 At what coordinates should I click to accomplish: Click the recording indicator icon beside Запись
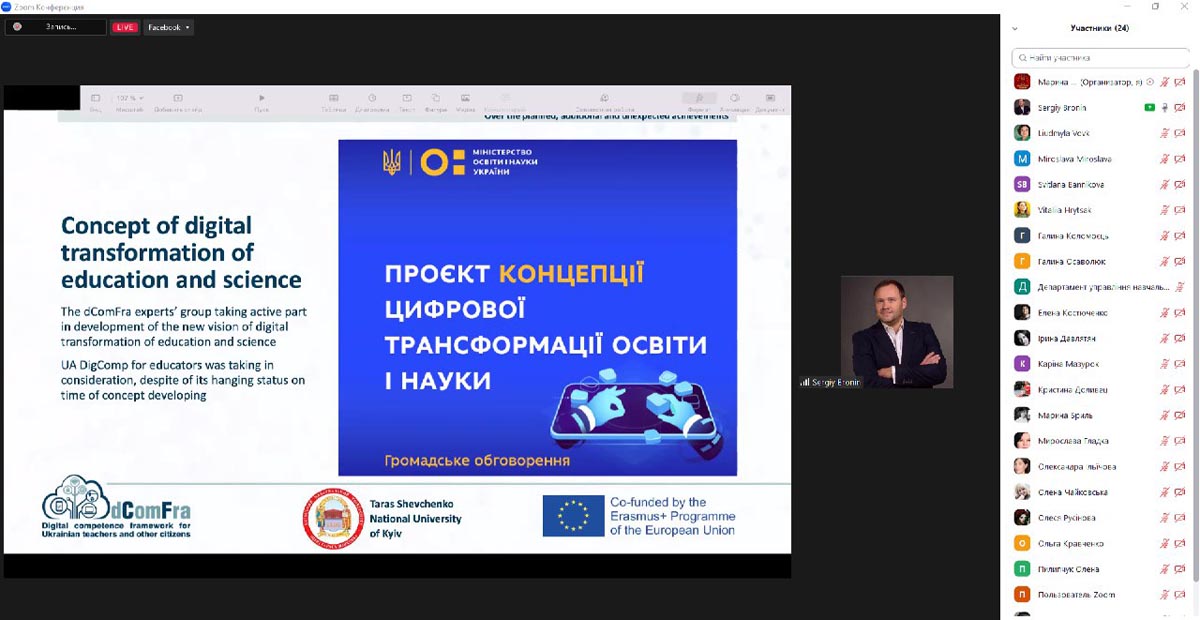coord(17,27)
